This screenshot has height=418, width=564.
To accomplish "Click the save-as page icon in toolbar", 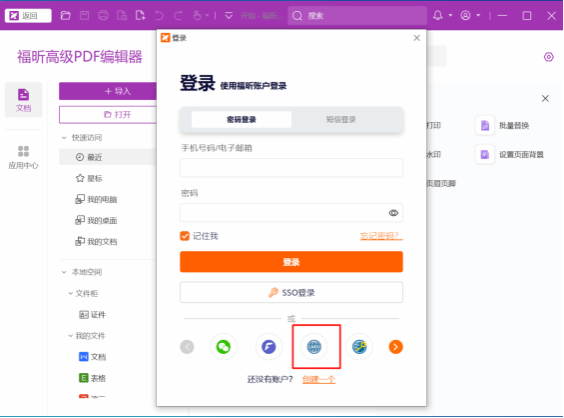I will (122, 15).
